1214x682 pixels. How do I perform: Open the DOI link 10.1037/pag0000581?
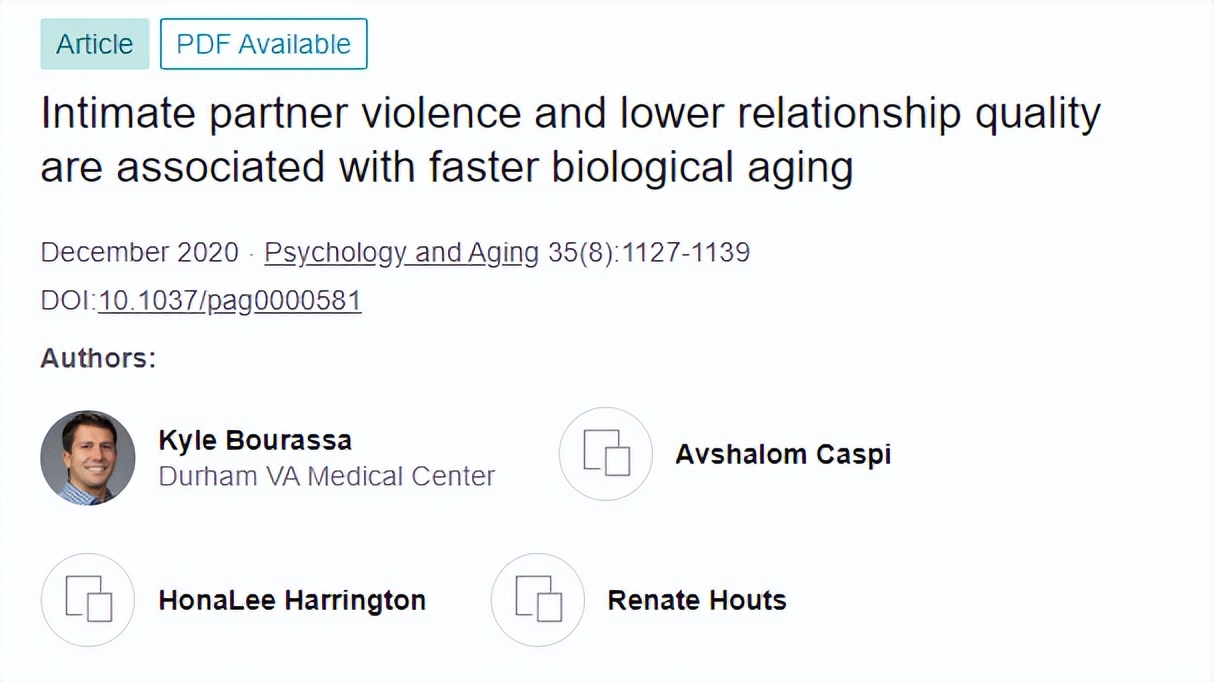pos(229,301)
